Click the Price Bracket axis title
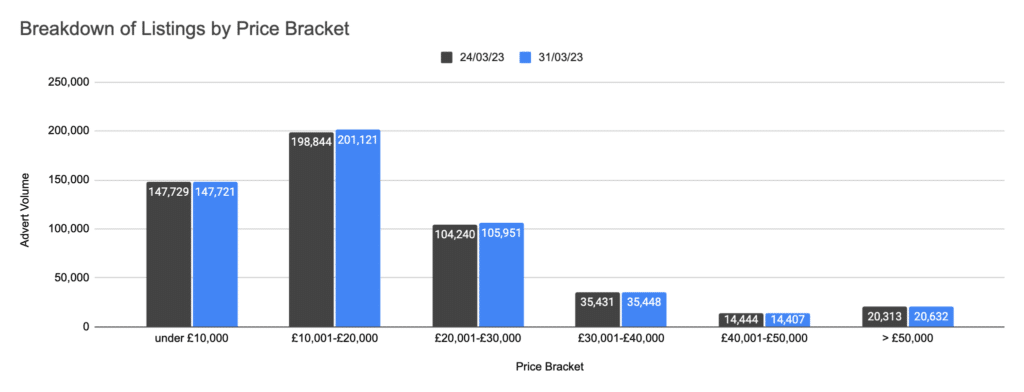1024x392 pixels. (x=549, y=367)
